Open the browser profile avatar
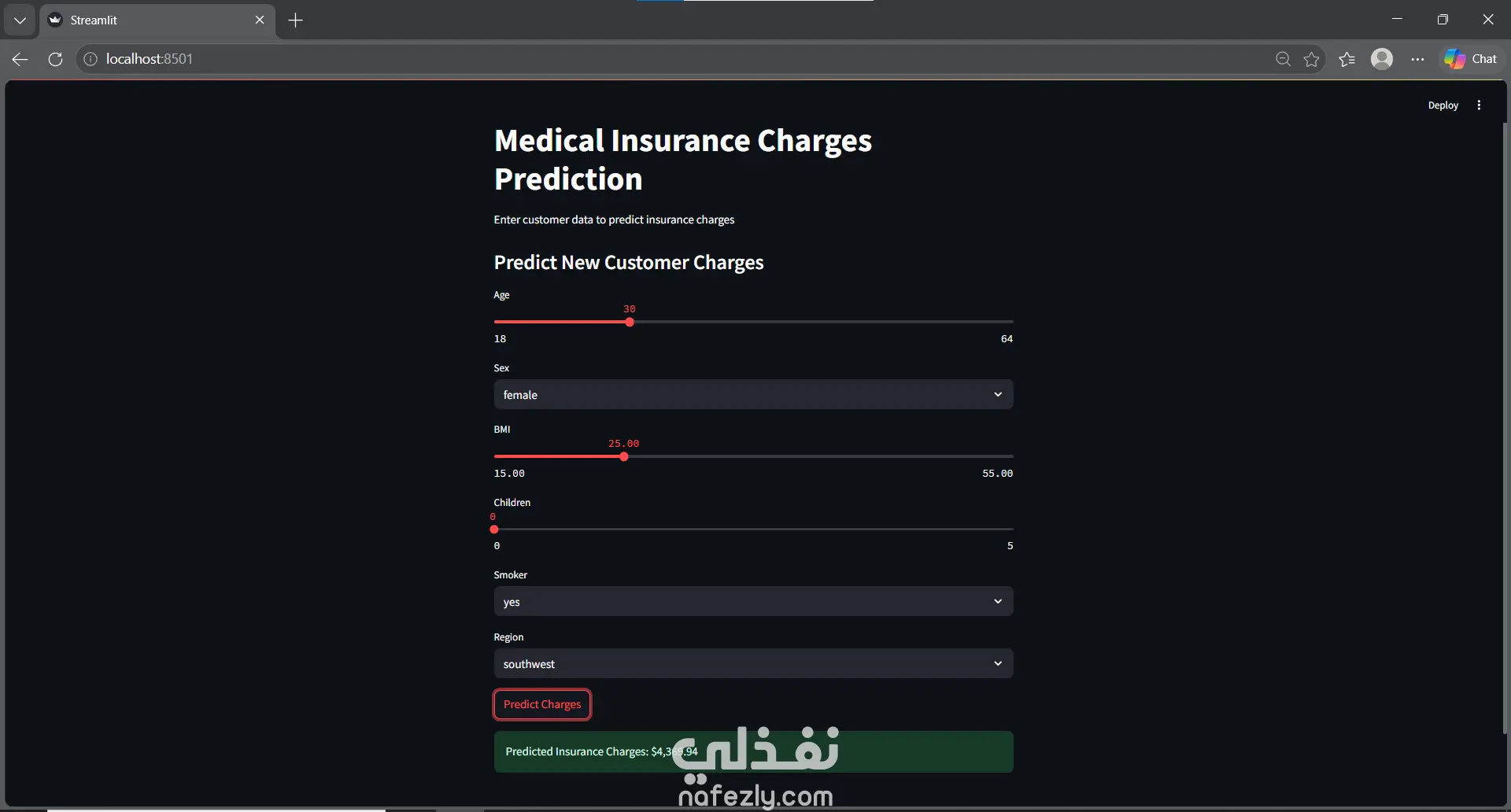The image size is (1511, 812). coord(1382,59)
